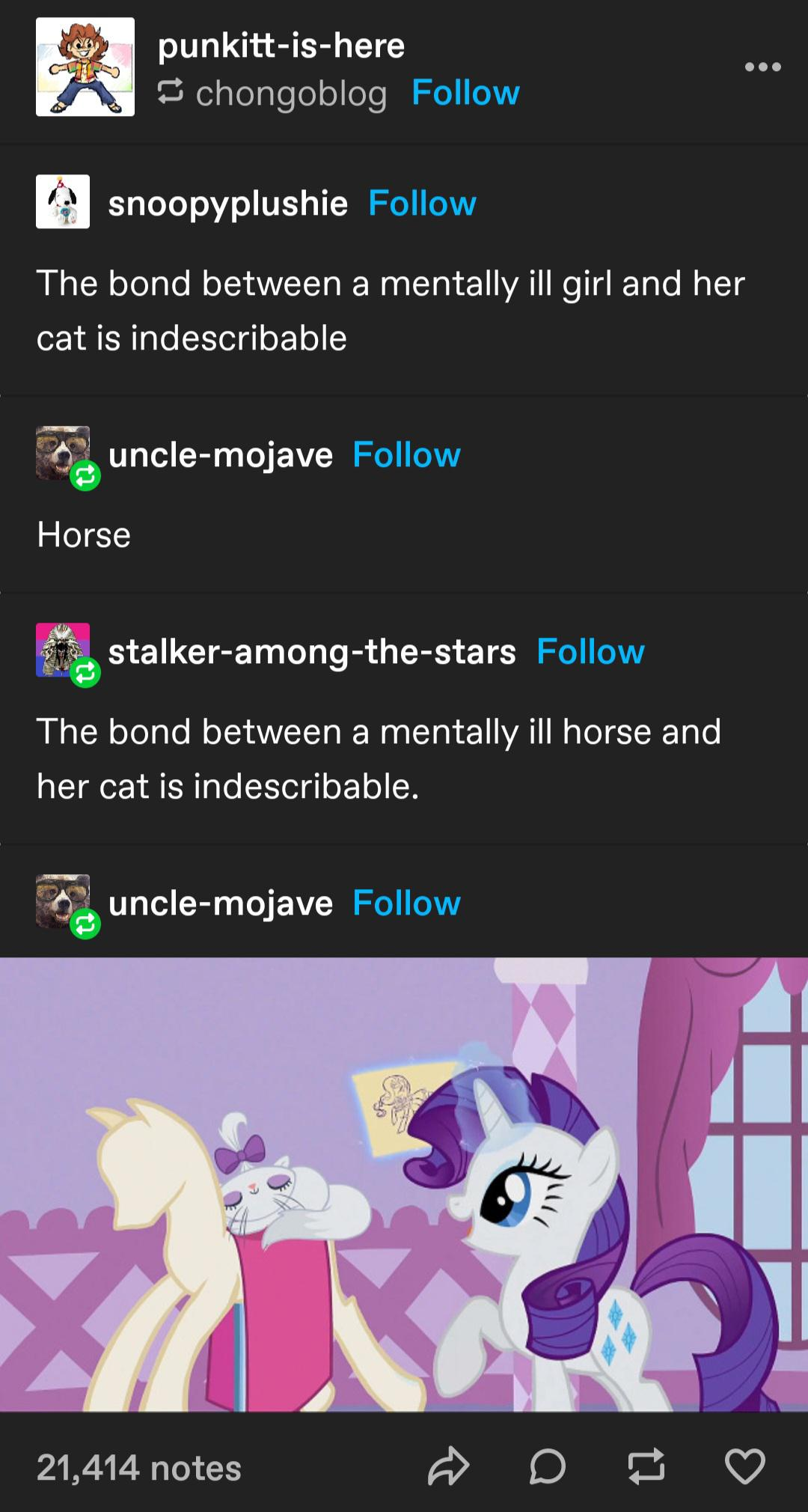Open punkitt-is-here avatar
Viewport: 808px width, 1512px height.
pos(85,67)
